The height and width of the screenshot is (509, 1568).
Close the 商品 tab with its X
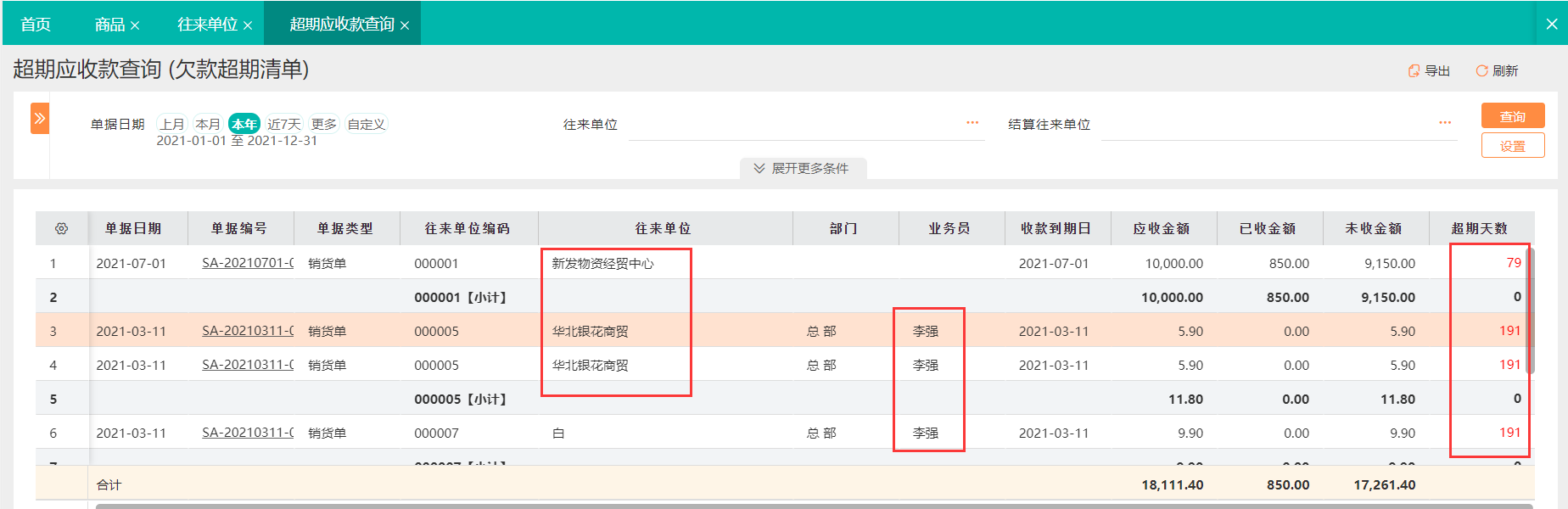135,25
